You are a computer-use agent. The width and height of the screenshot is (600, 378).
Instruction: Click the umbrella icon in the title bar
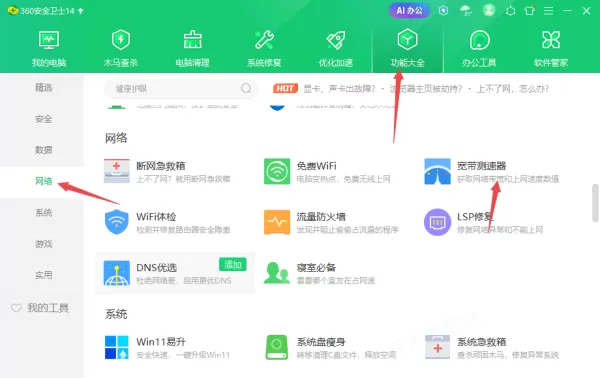(466, 10)
